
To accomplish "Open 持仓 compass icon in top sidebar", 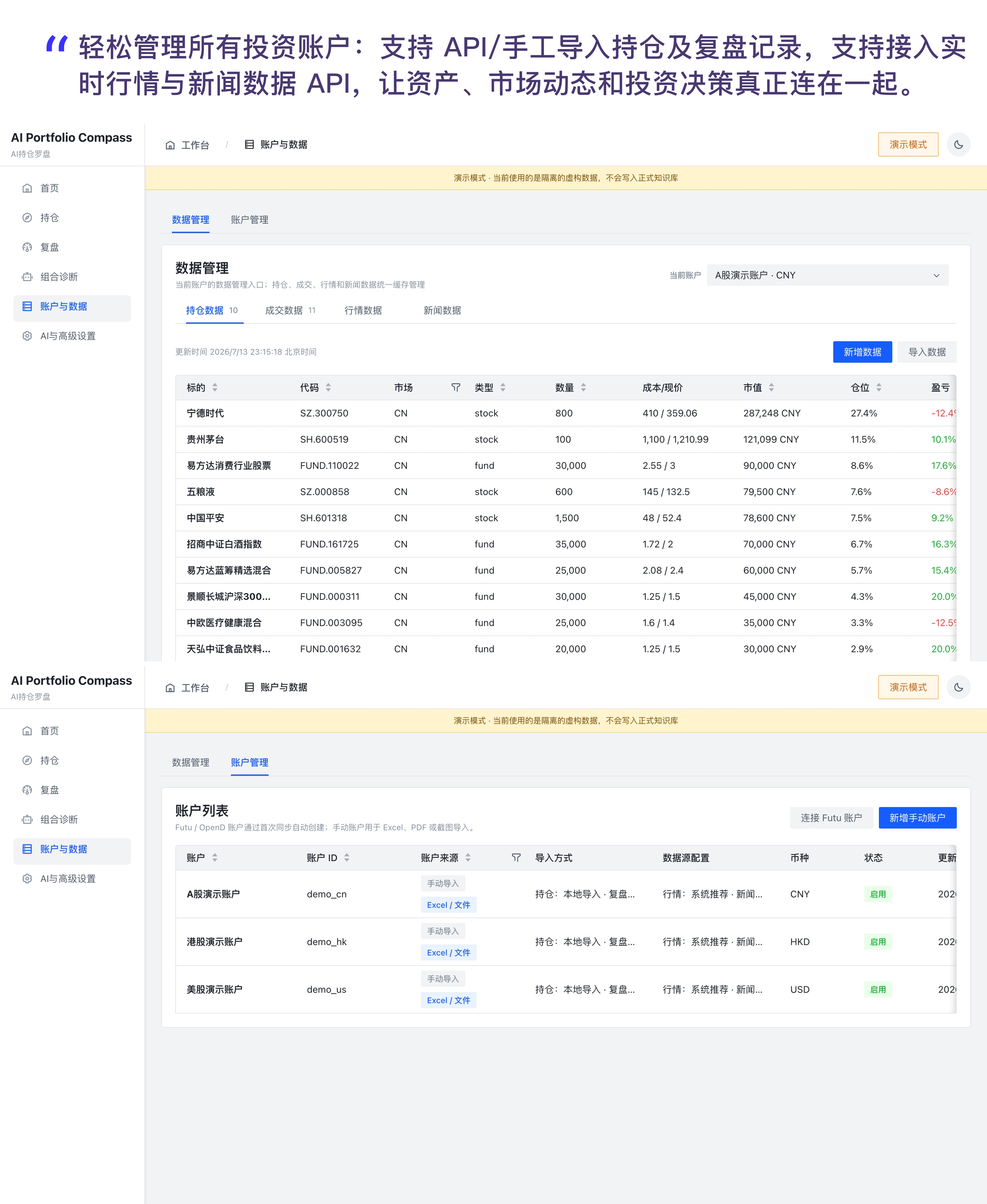I will [27, 218].
